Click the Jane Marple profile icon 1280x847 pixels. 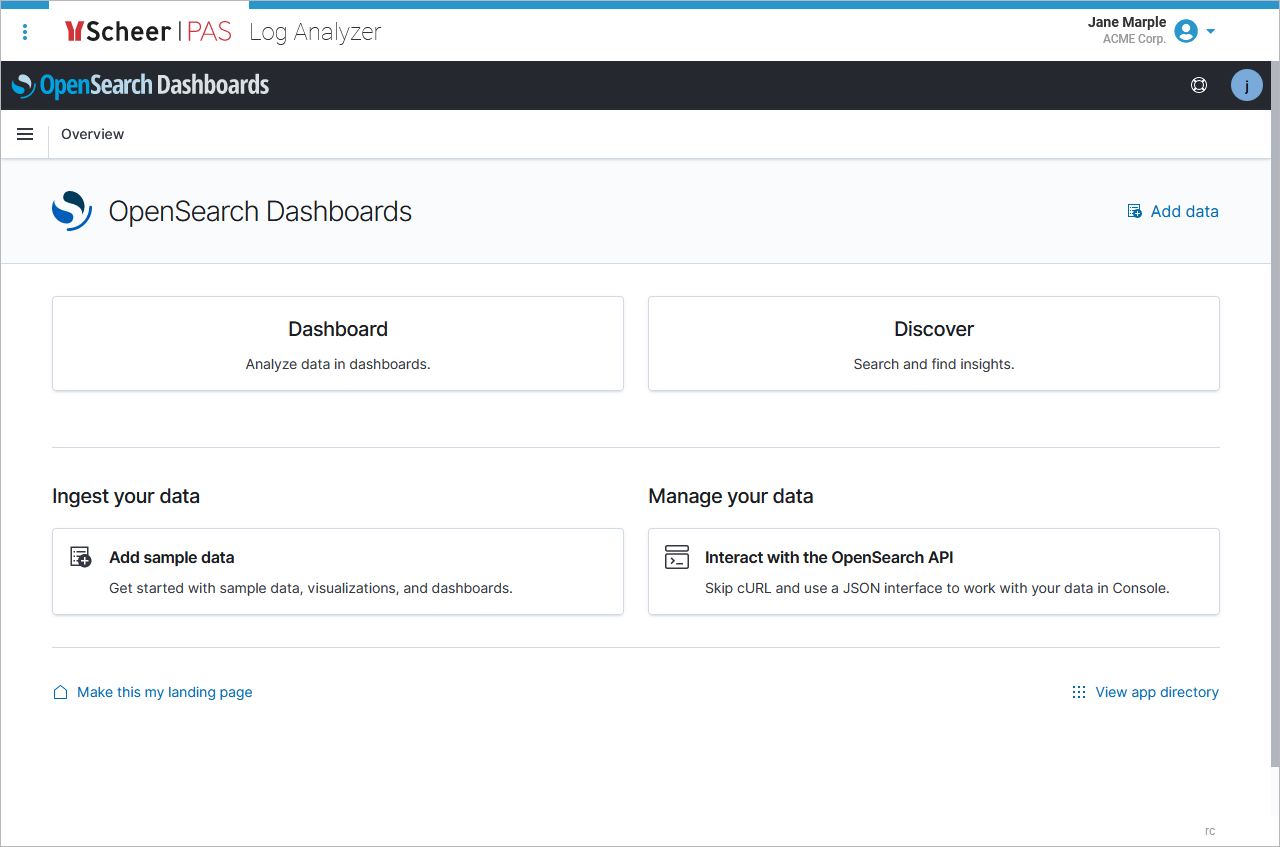pyautogui.click(x=1186, y=31)
